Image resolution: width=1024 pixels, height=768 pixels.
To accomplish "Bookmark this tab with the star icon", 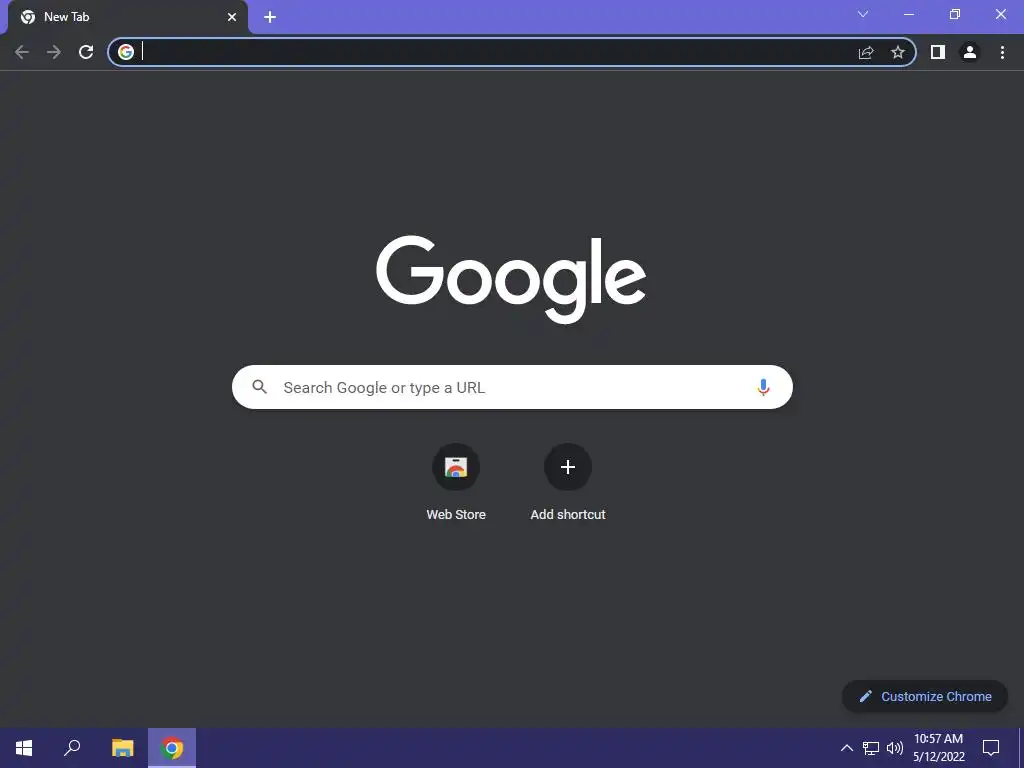I will click(x=898, y=52).
